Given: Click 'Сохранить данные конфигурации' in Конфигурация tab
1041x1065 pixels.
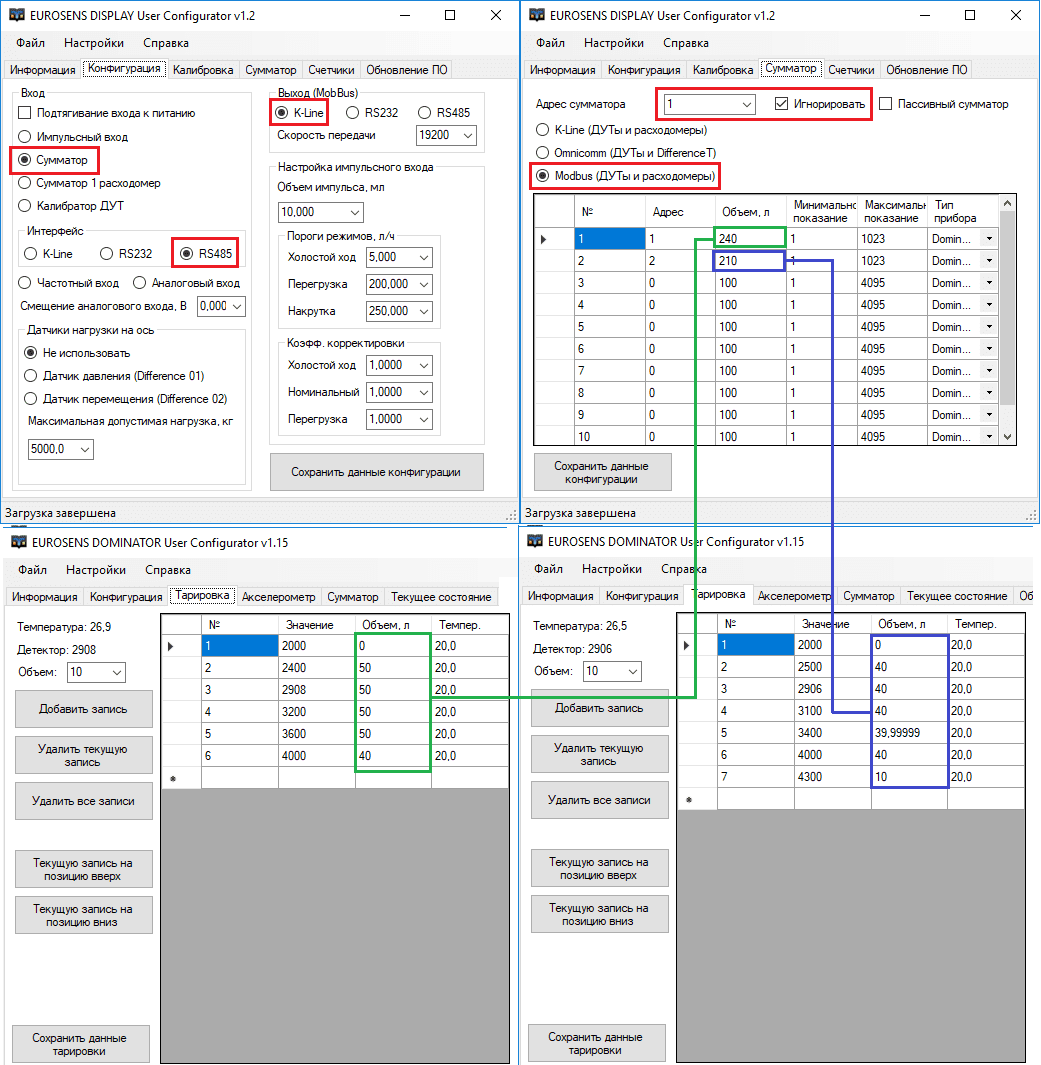Looking at the screenshot, I should click(377, 472).
